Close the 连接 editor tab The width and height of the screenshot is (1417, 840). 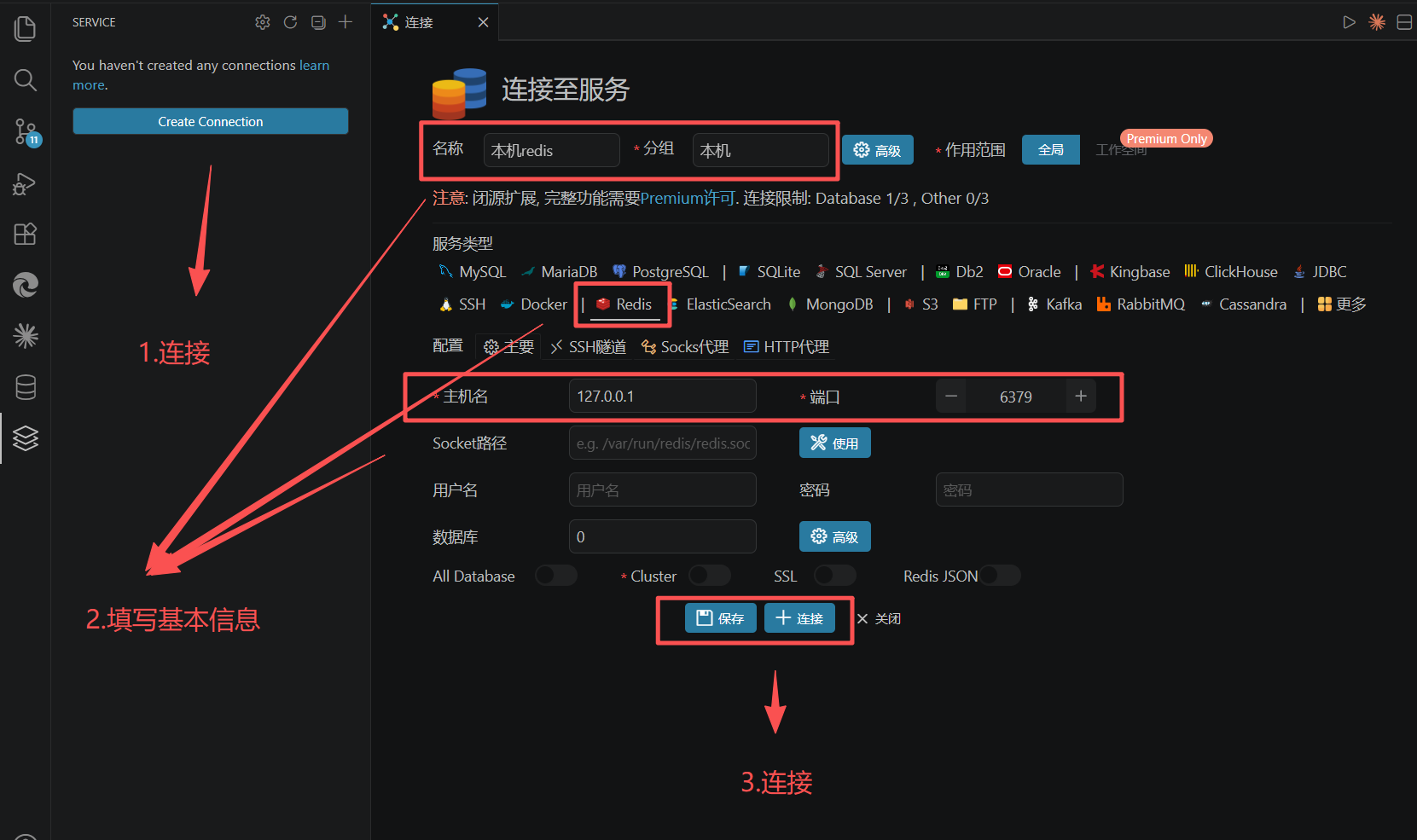[x=483, y=22]
